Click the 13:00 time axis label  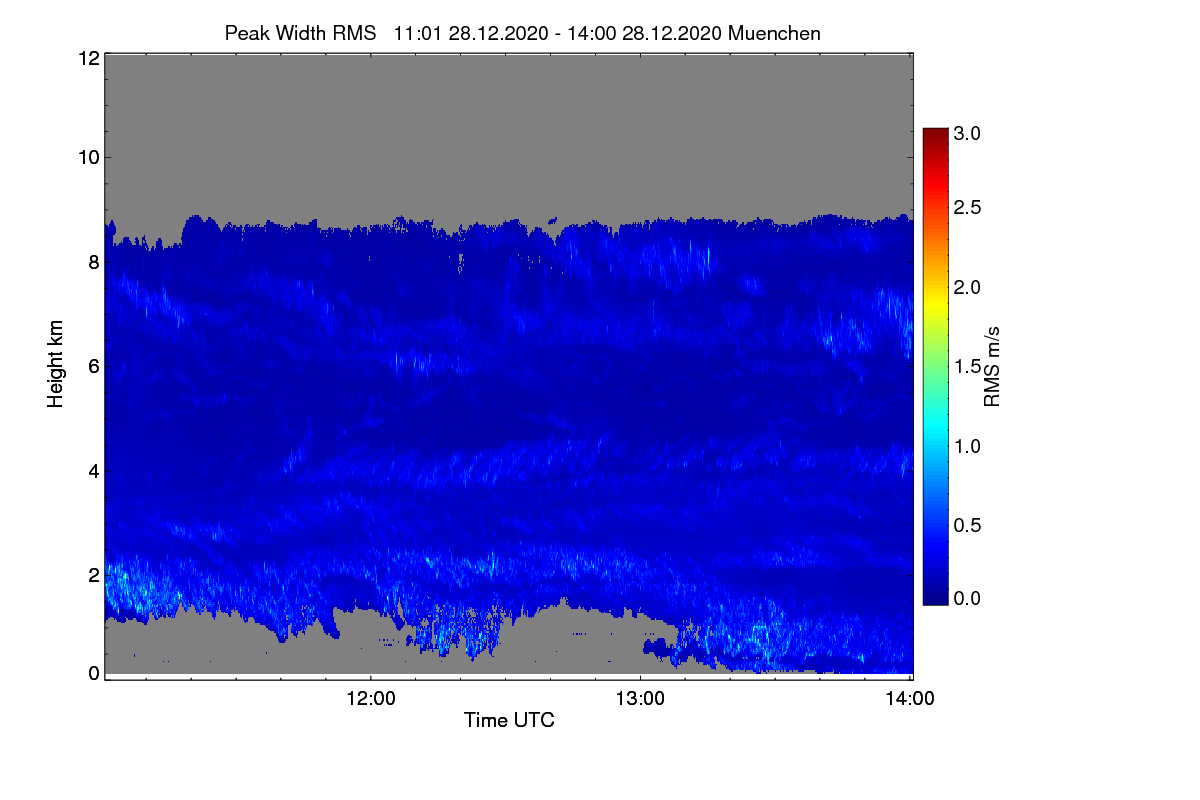coord(640,699)
